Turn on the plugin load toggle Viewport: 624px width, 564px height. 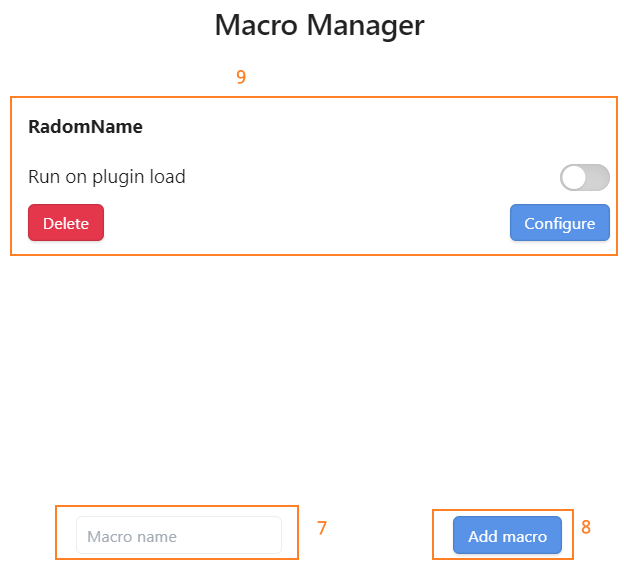coord(584,178)
